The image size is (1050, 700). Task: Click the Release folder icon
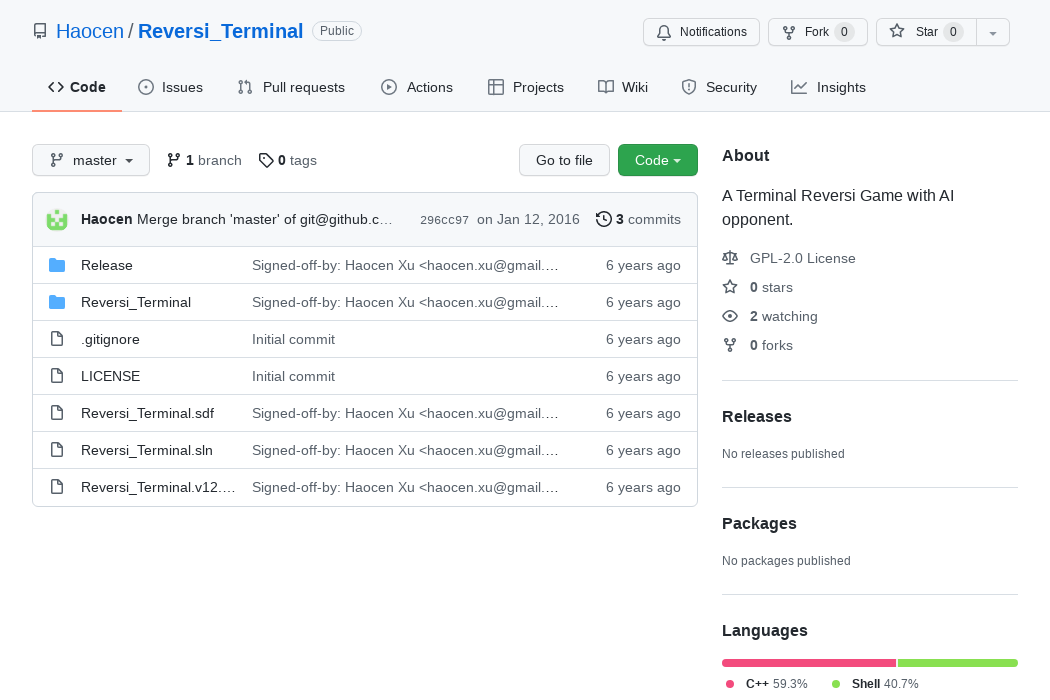(57, 265)
